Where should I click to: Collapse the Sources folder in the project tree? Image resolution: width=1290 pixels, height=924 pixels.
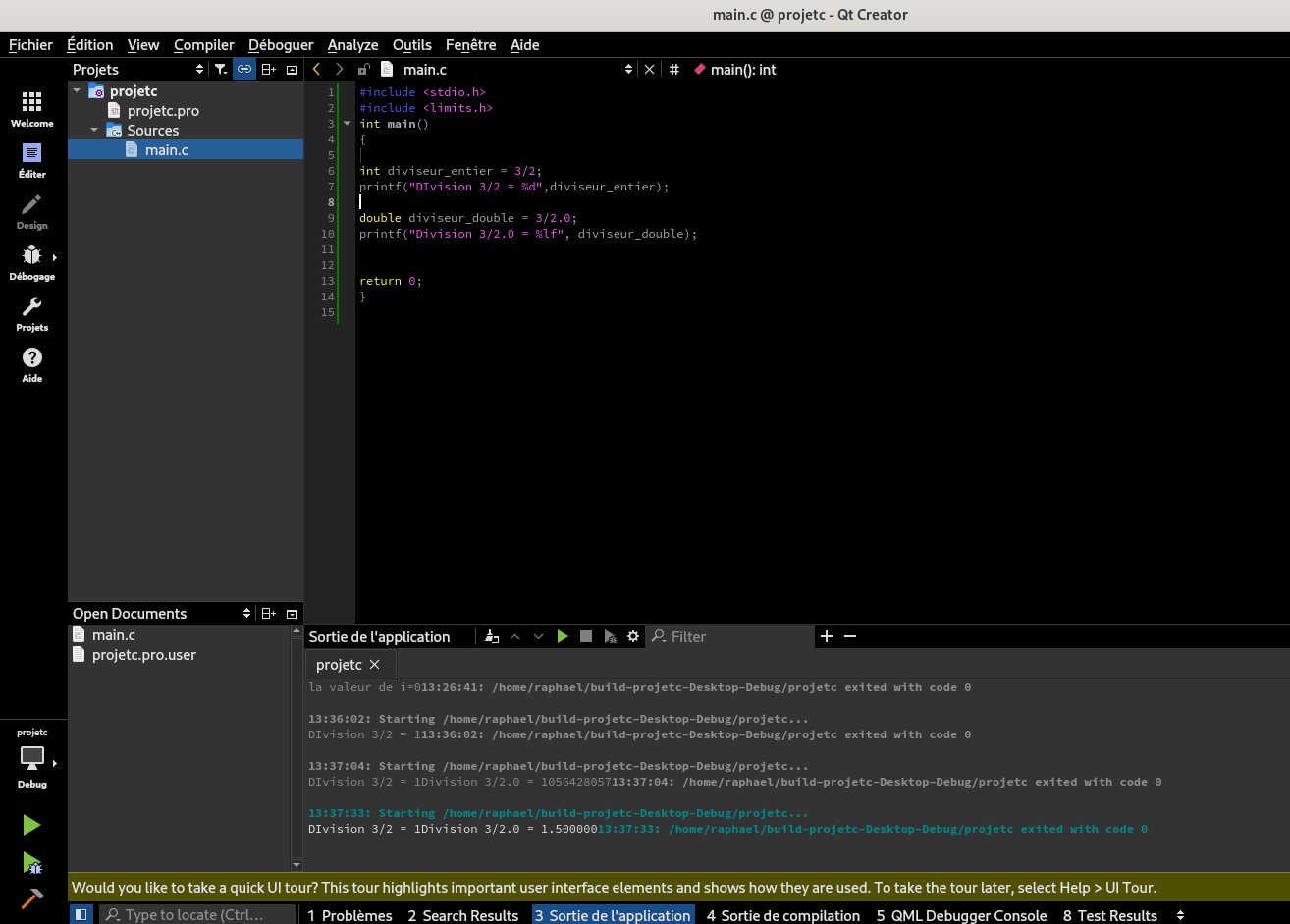[x=94, y=130]
